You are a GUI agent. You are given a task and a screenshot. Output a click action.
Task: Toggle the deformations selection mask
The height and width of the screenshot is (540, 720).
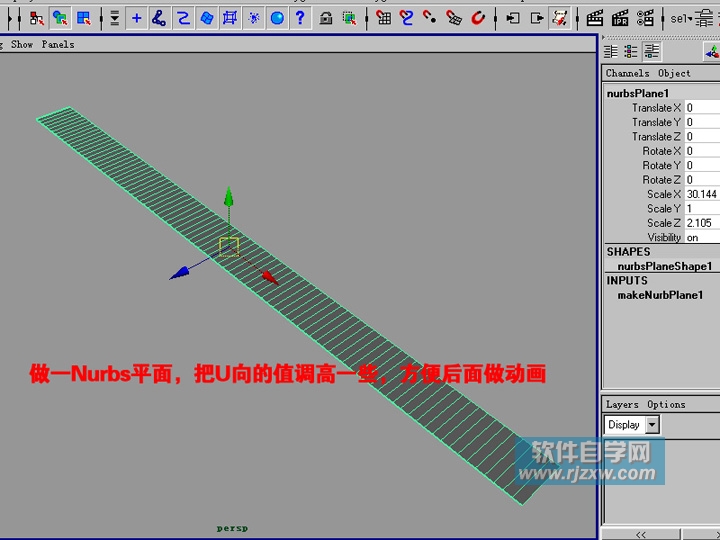(230, 18)
